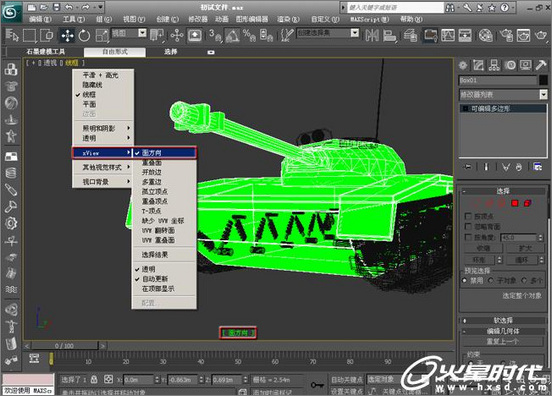Viewport: 552px width, 396px height.
Task: Select the Select and Move tool
Action: pyautogui.click(x=67, y=36)
